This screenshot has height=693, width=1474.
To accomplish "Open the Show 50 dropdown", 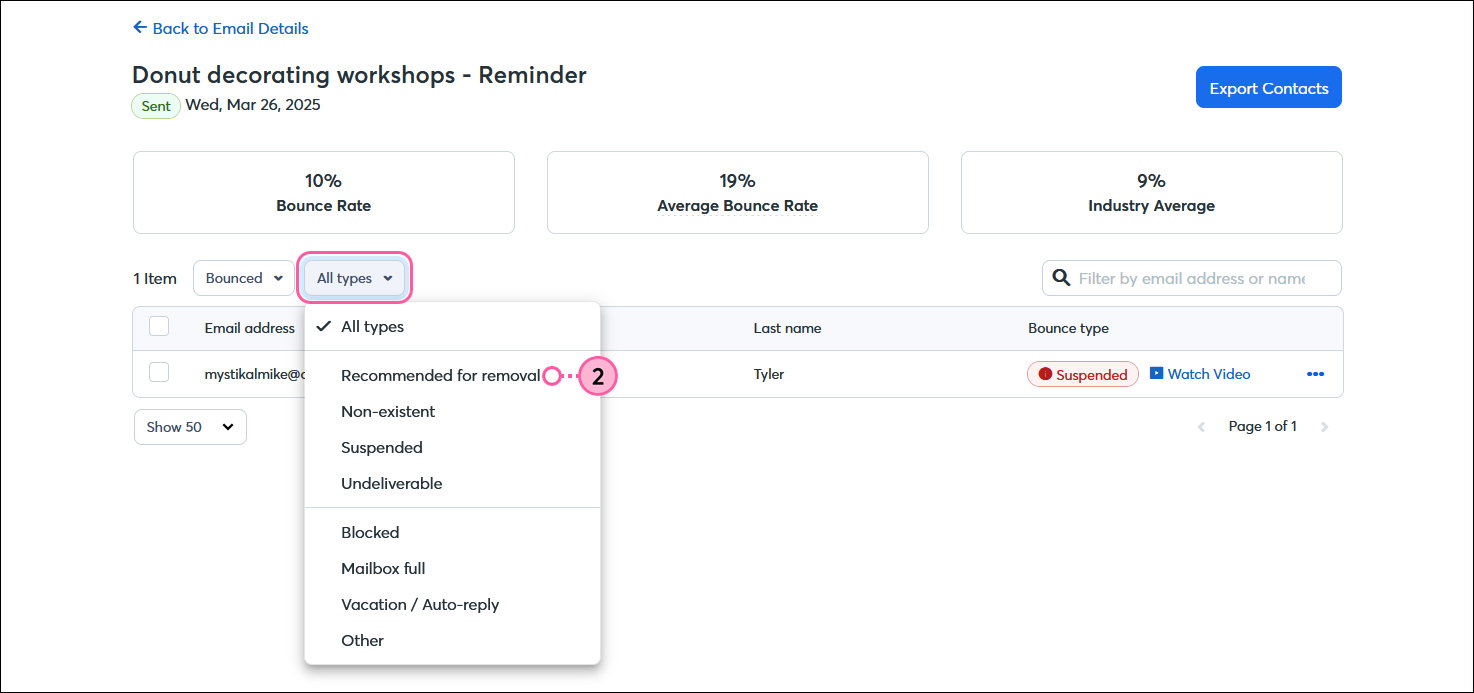I will (x=190, y=426).
